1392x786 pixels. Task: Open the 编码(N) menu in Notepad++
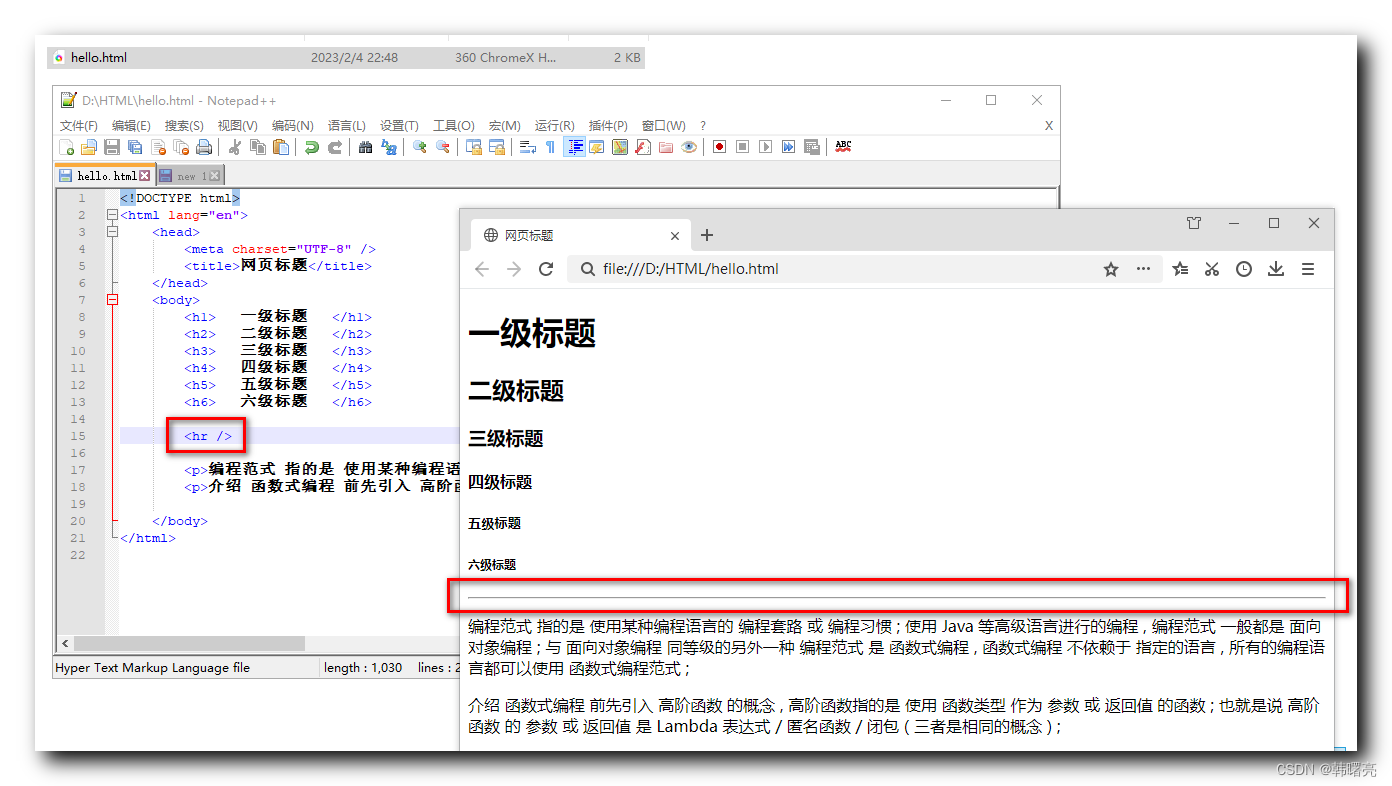(292, 125)
